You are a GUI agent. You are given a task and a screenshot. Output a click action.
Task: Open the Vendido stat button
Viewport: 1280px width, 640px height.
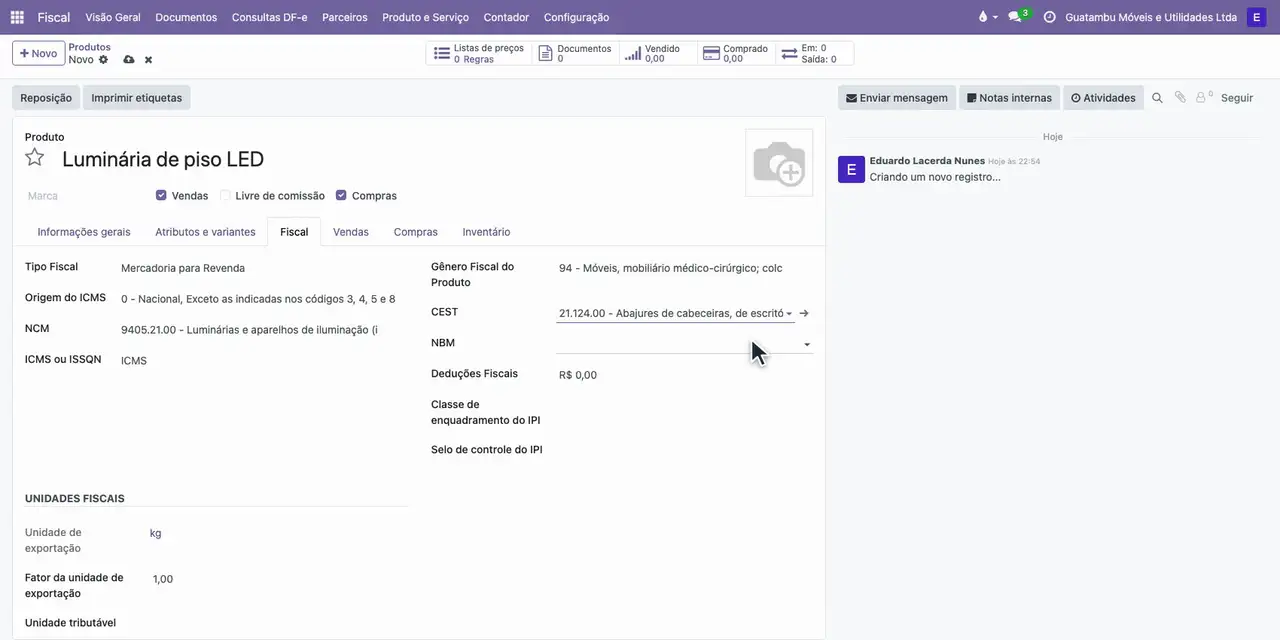(658, 54)
